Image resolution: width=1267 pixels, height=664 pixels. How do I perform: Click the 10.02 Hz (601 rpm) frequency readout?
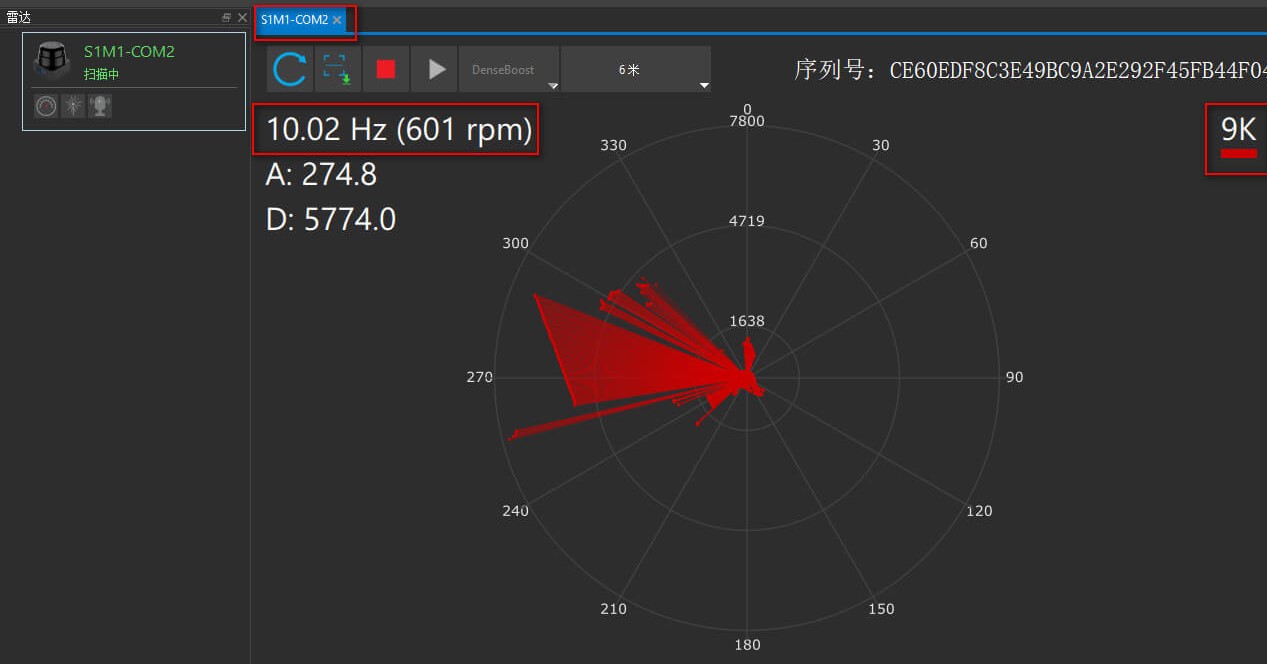[x=399, y=129]
